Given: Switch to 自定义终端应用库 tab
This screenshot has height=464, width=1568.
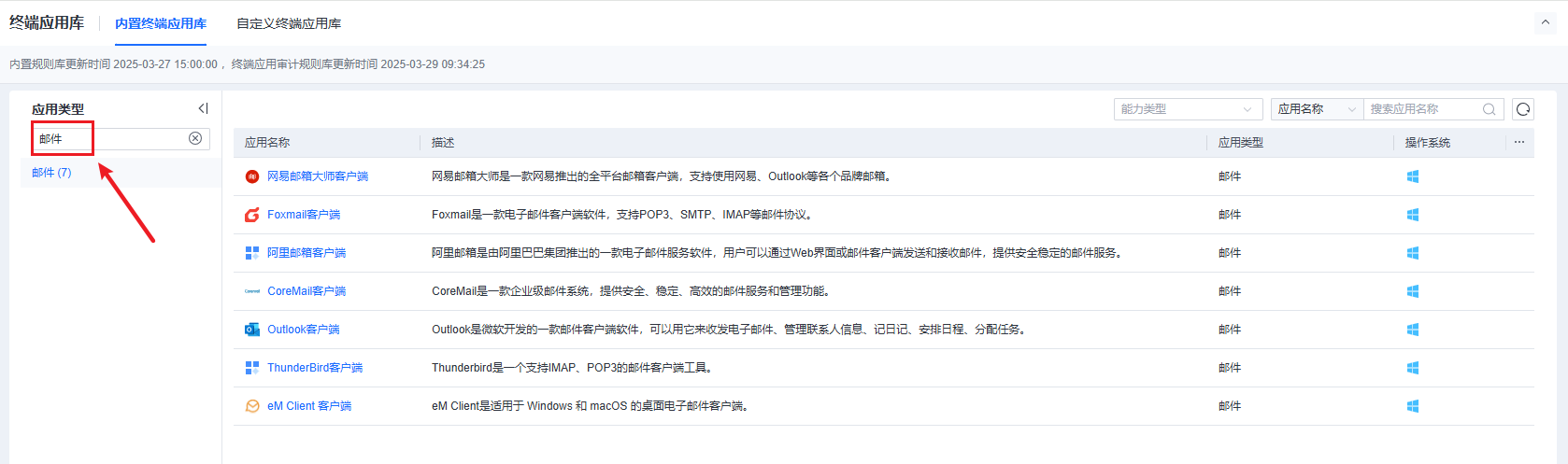Looking at the screenshot, I should click(289, 23).
